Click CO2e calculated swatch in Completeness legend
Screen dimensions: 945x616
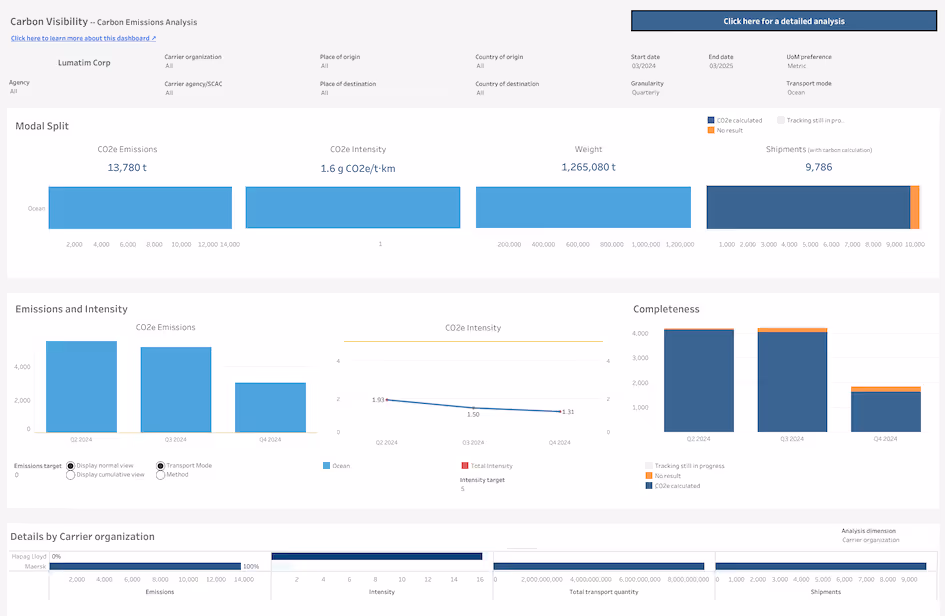coord(649,486)
